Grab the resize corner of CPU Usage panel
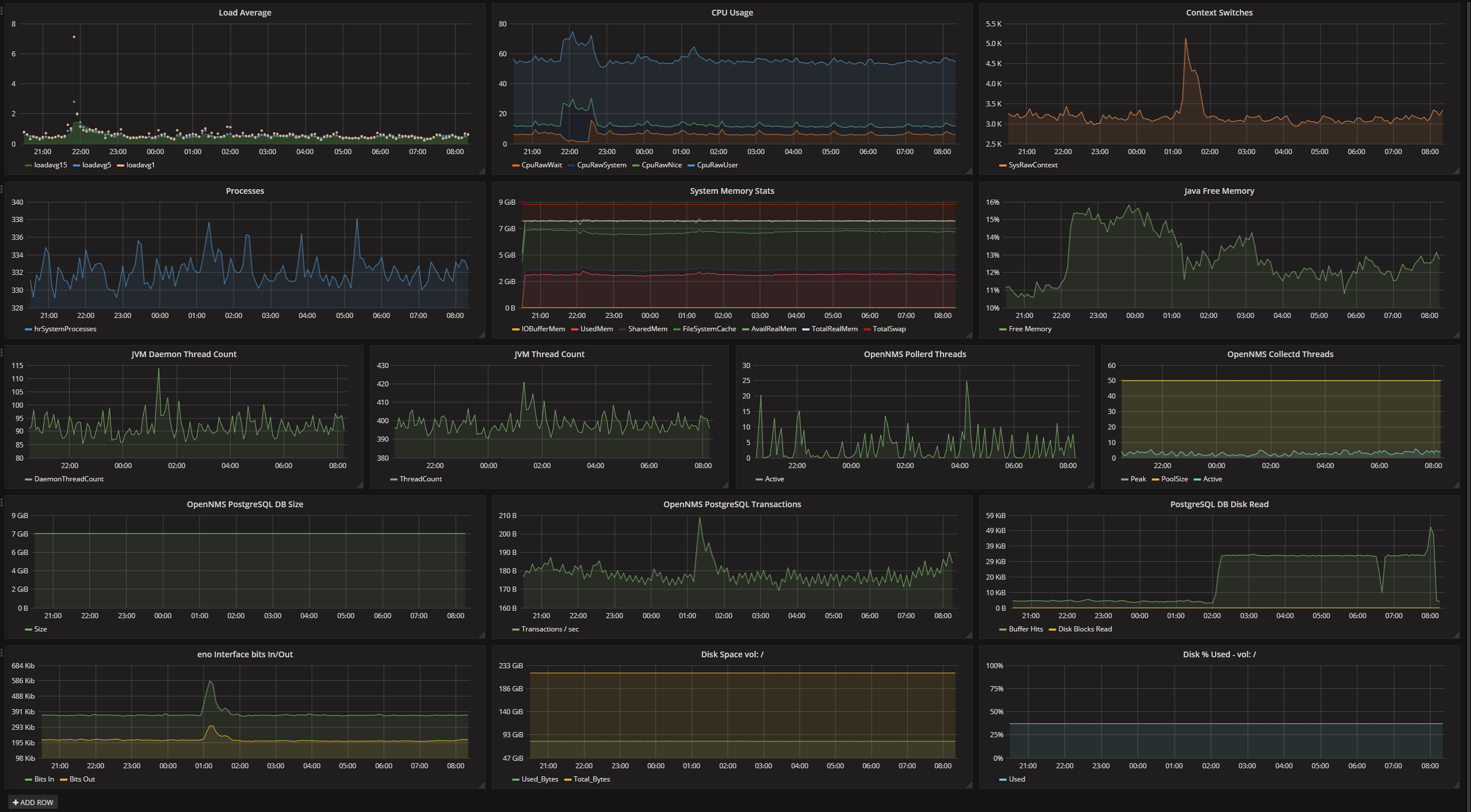The height and width of the screenshot is (812, 1471). click(x=969, y=171)
